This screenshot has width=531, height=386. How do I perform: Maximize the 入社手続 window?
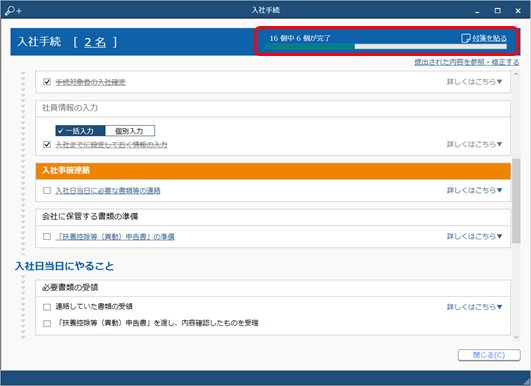pyautogui.click(x=497, y=11)
